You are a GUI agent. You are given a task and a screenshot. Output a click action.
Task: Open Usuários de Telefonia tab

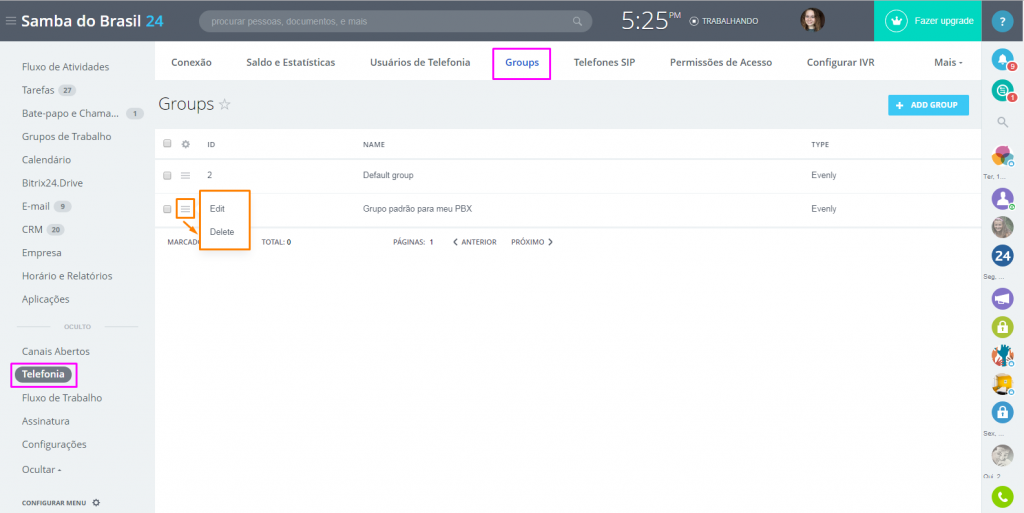coord(420,63)
